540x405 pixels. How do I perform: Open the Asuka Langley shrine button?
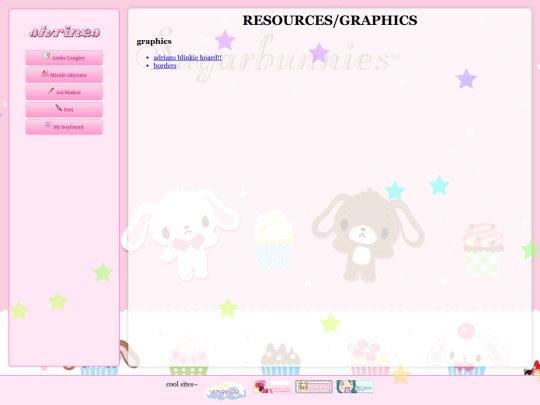pyautogui.click(x=64, y=58)
